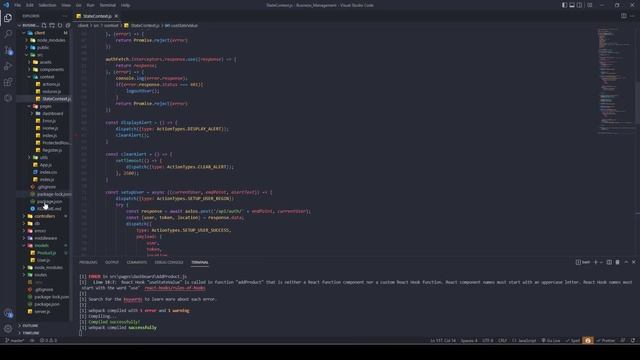Open Customize Layout icon in title bar
Viewport: 640px width, 360px height.
pyautogui.click(x=590, y=5)
